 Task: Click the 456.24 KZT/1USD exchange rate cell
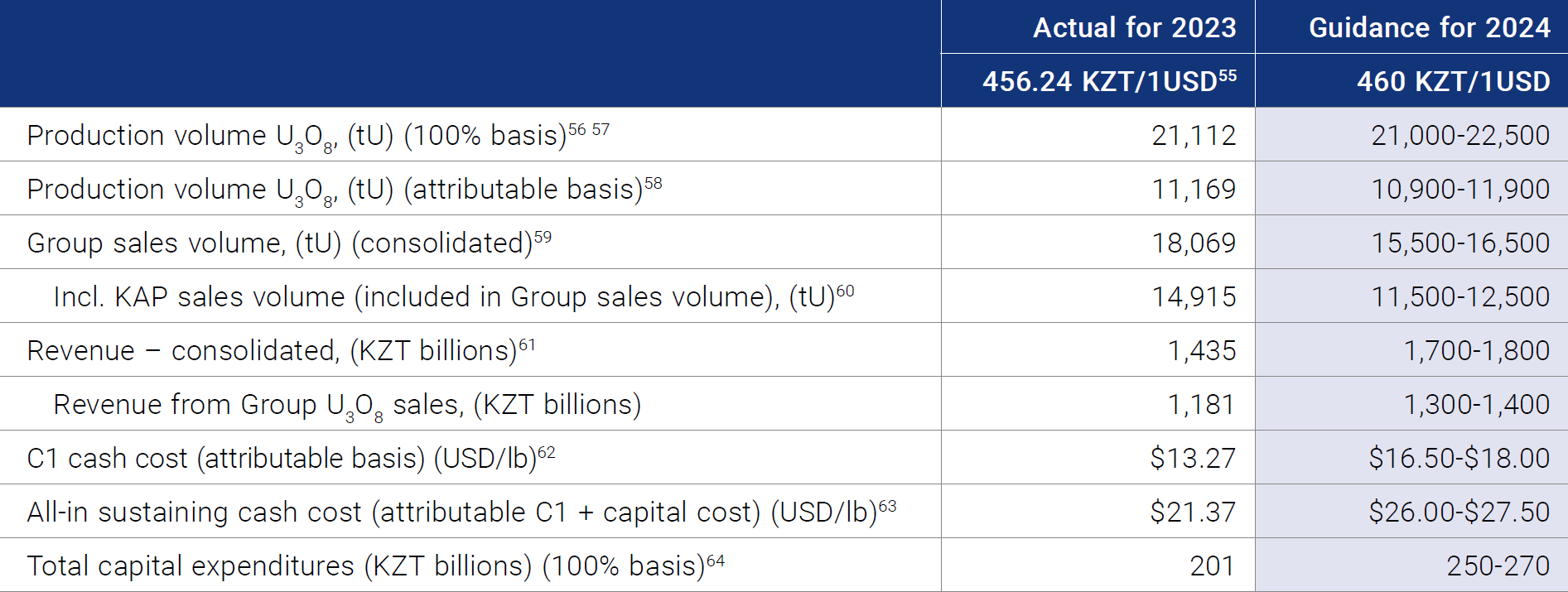tap(1100, 82)
